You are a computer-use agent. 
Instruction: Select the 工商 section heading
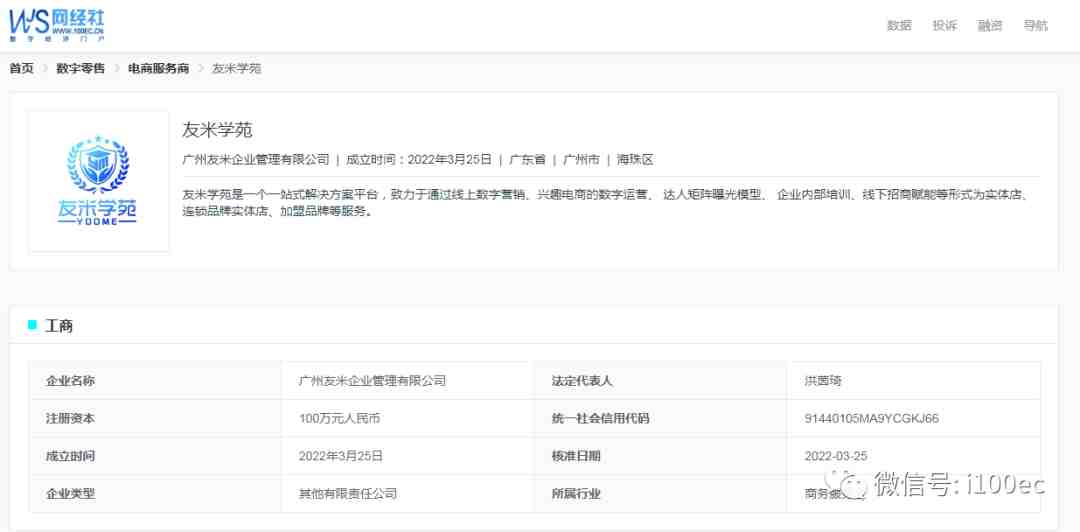point(59,326)
